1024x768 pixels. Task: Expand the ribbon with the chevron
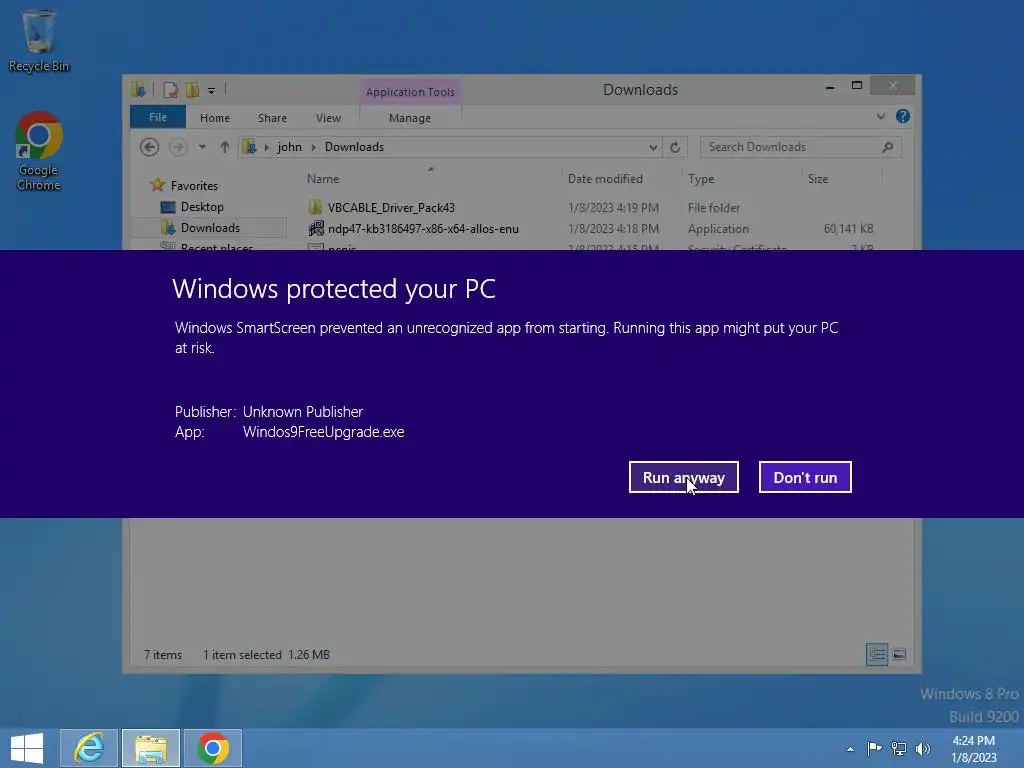coord(880,116)
